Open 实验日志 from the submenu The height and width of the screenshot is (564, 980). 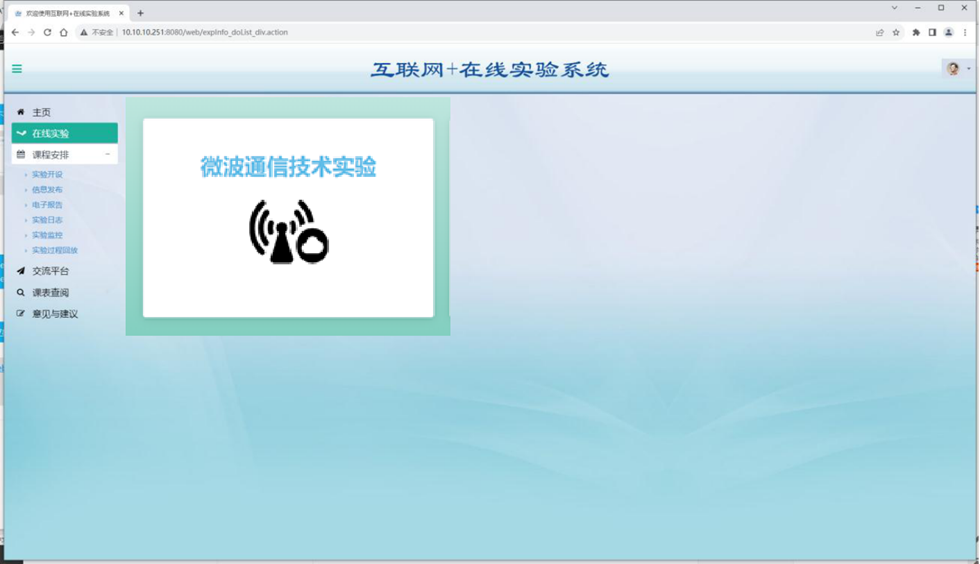click(x=47, y=220)
